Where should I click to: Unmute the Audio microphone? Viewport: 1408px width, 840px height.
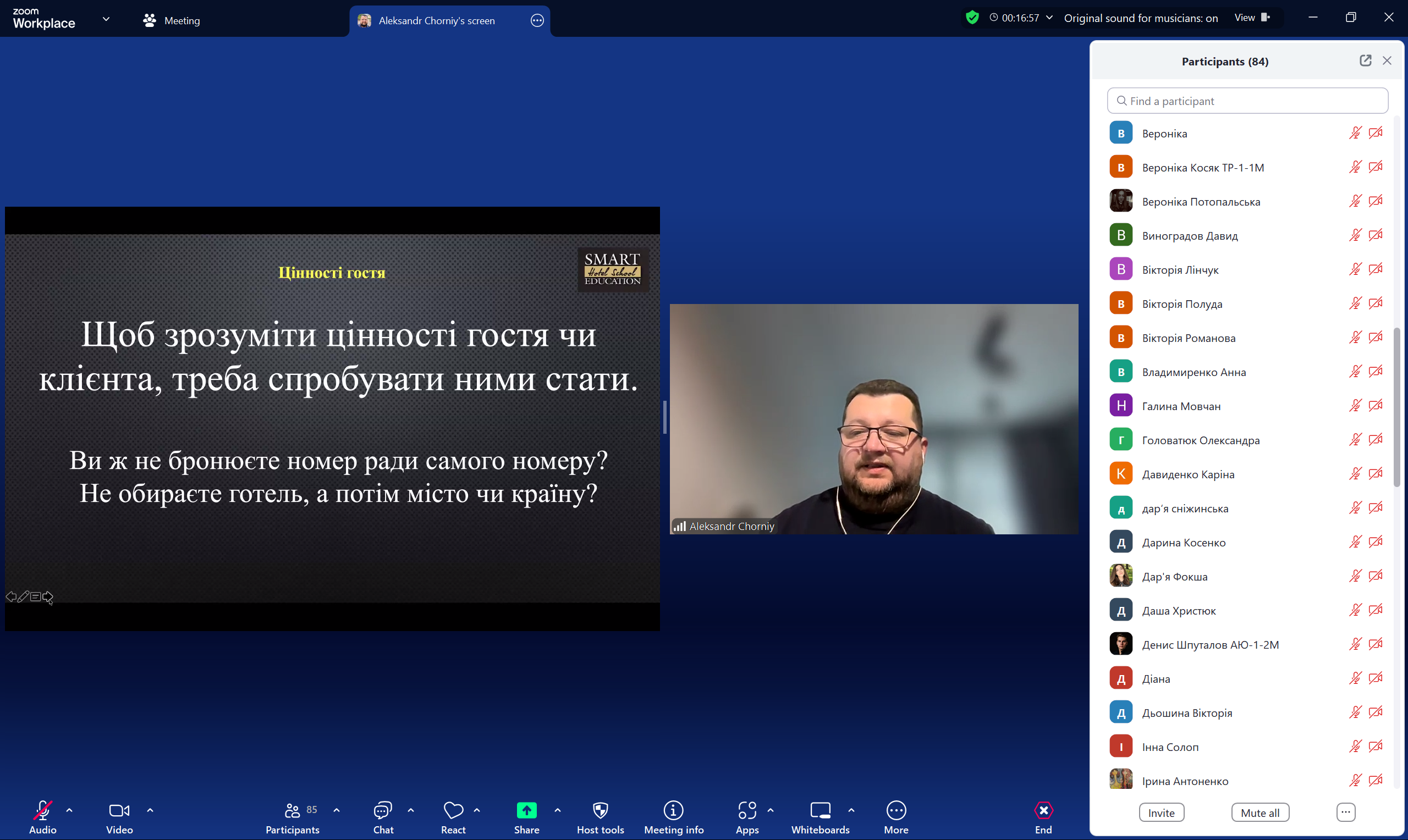42,810
